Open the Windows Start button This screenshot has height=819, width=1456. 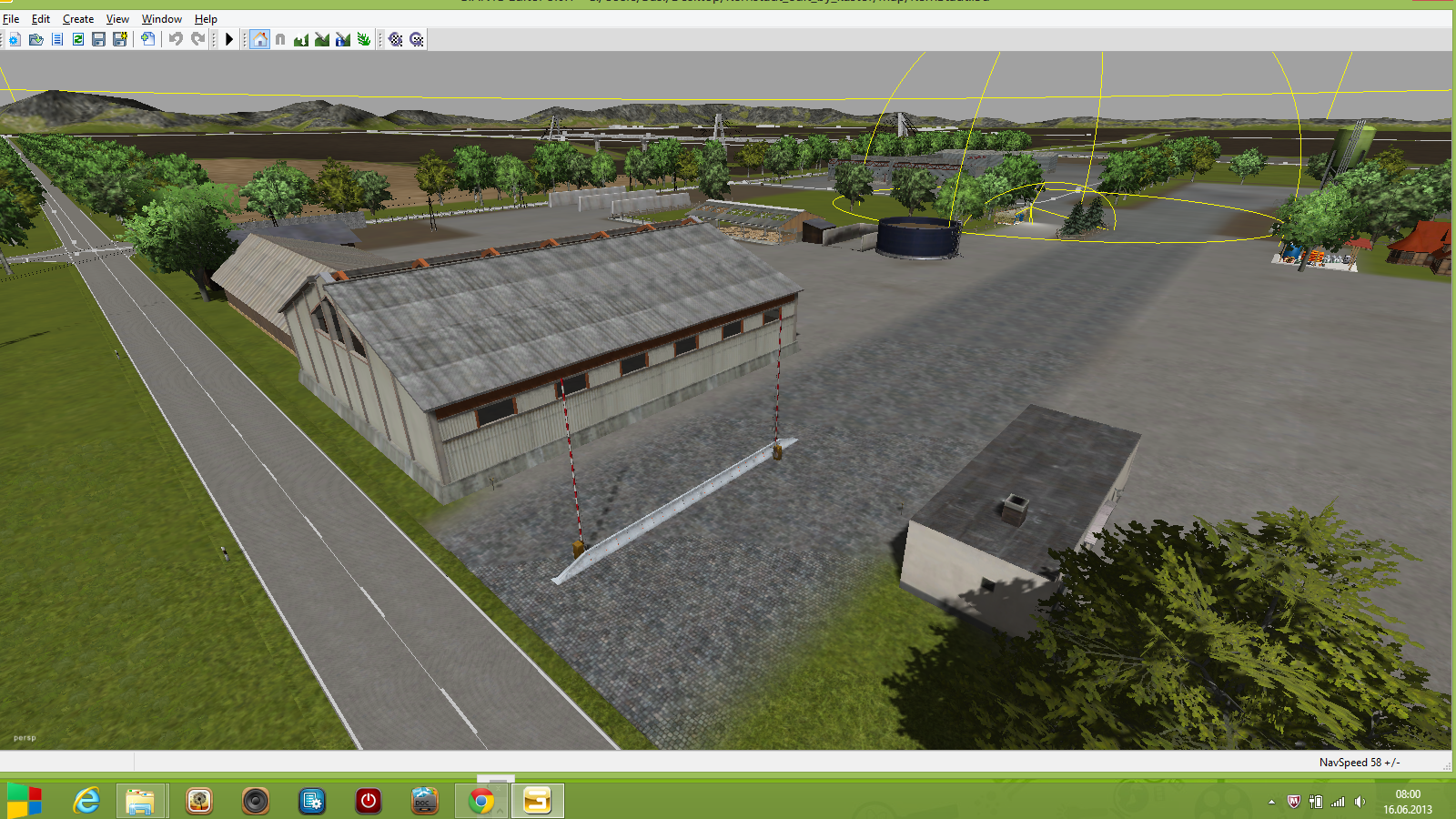pyautogui.click(x=25, y=802)
